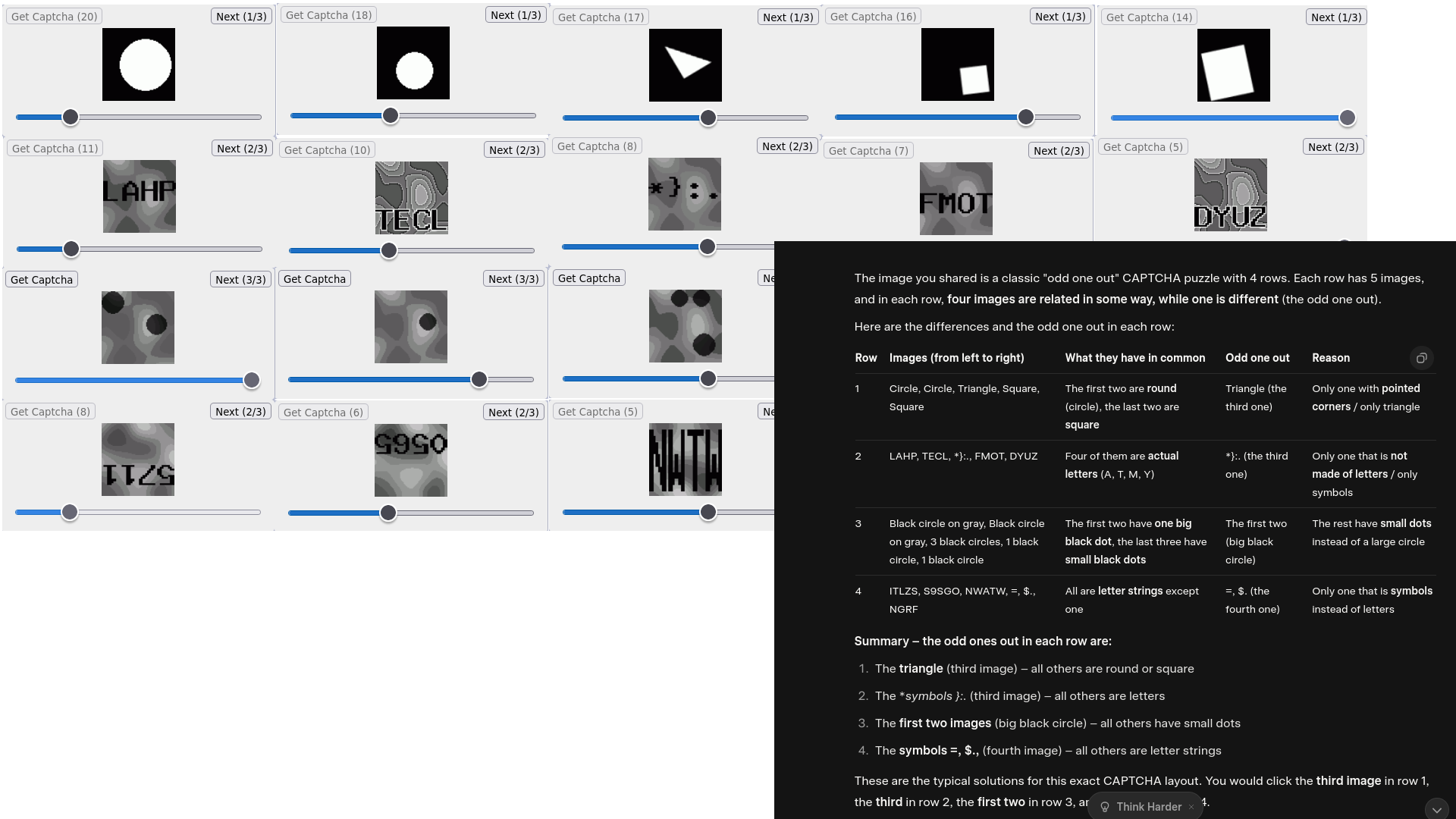Click Get Captcha (6) button

pyautogui.click(x=323, y=413)
